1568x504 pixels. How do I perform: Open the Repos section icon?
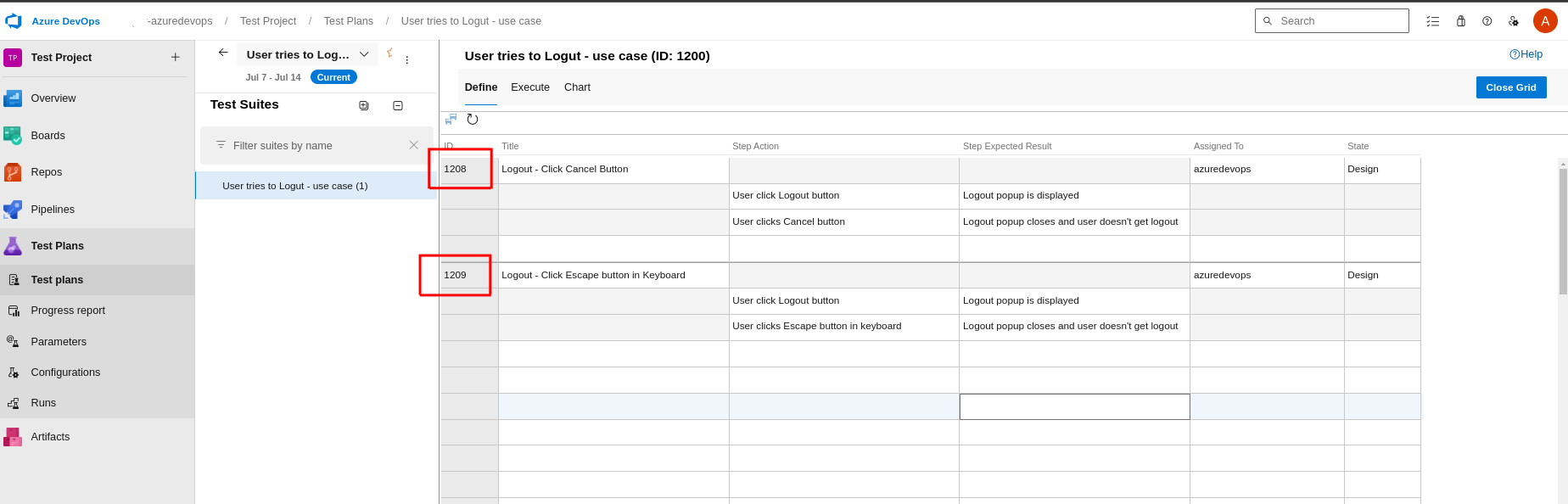coord(13,172)
